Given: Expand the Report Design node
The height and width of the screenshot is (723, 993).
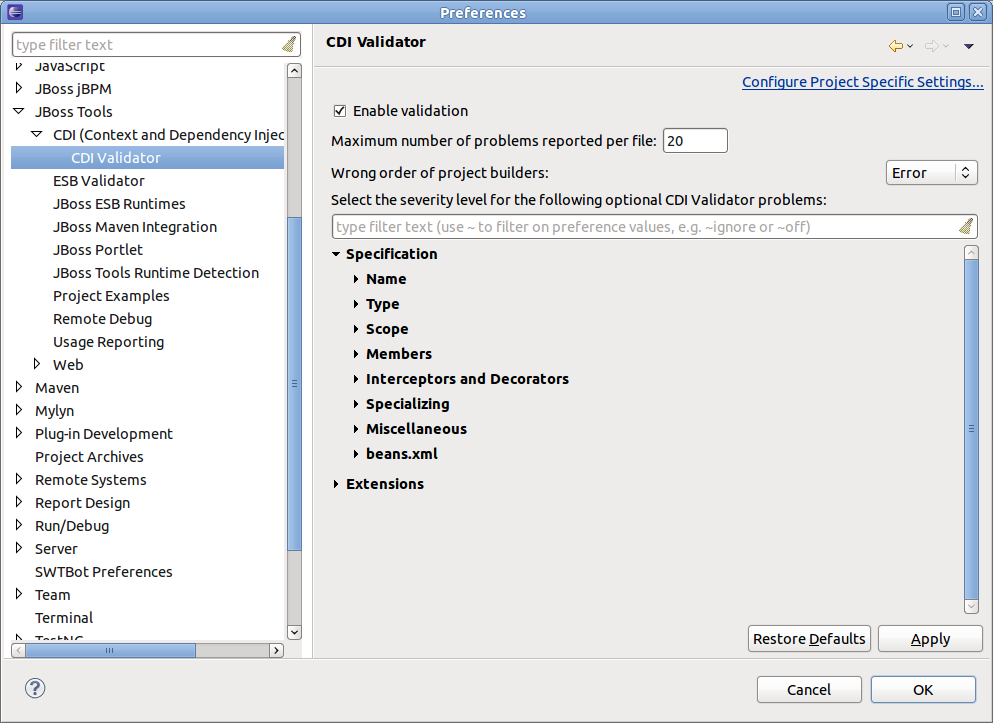Looking at the screenshot, I should (x=19, y=501).
